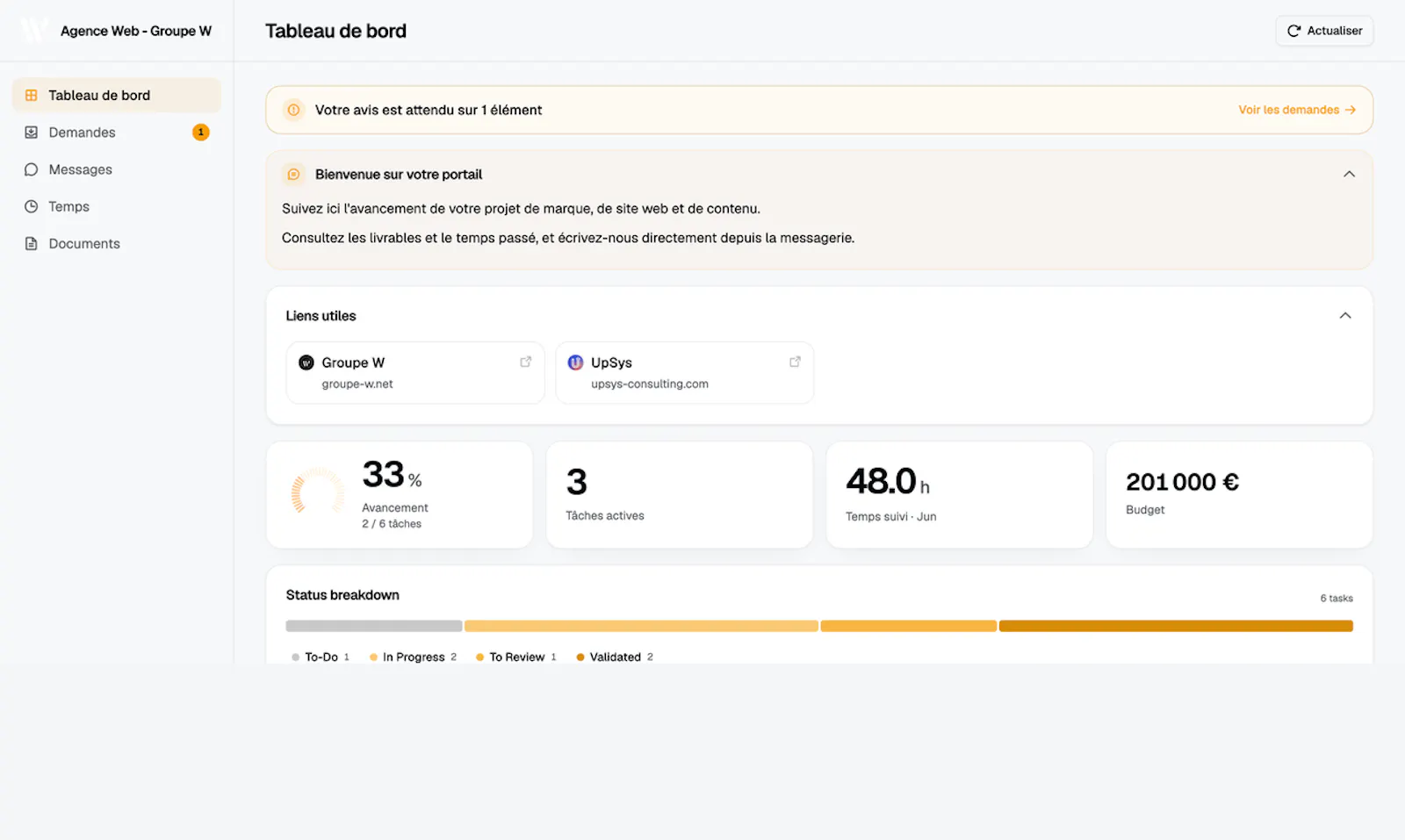
Task: Click the UpSys round logo
Action: click(576, 363)
